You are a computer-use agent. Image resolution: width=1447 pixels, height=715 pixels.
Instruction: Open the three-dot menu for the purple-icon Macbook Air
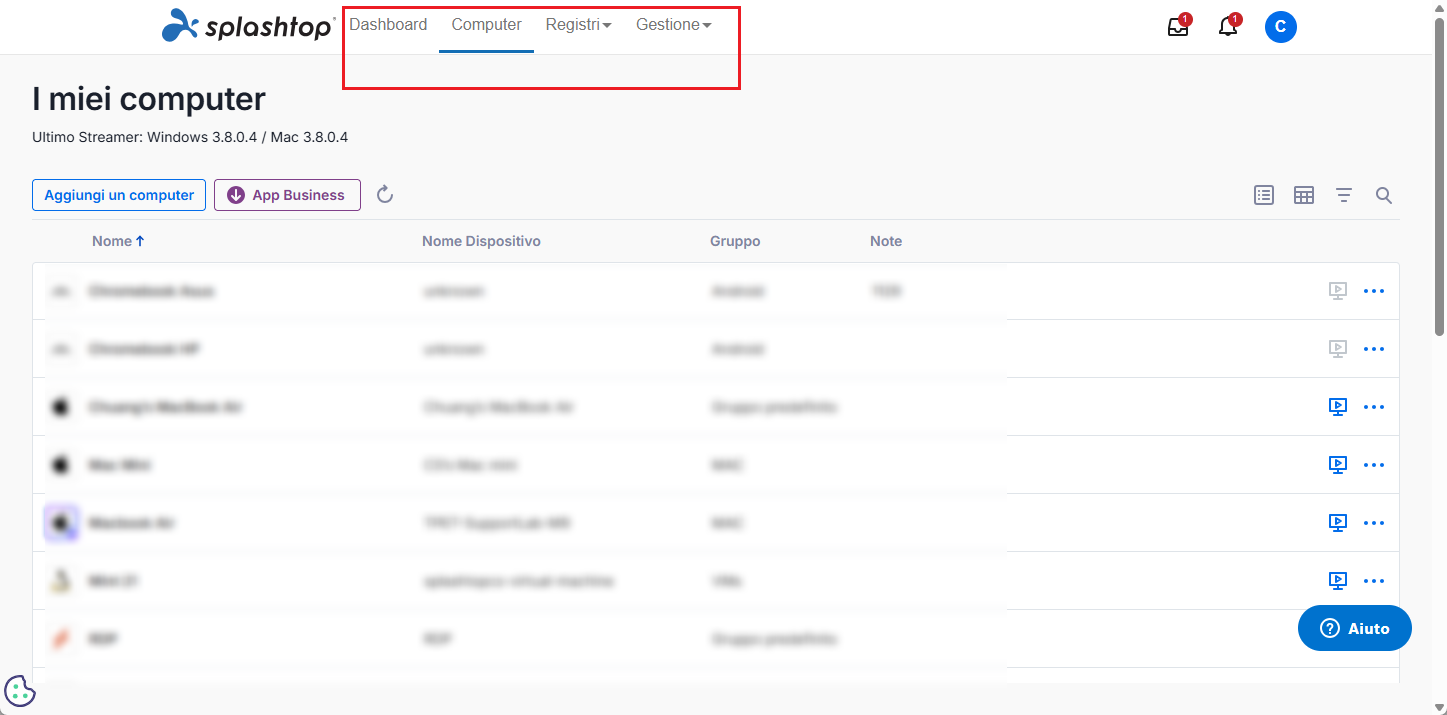[1374, 523]
